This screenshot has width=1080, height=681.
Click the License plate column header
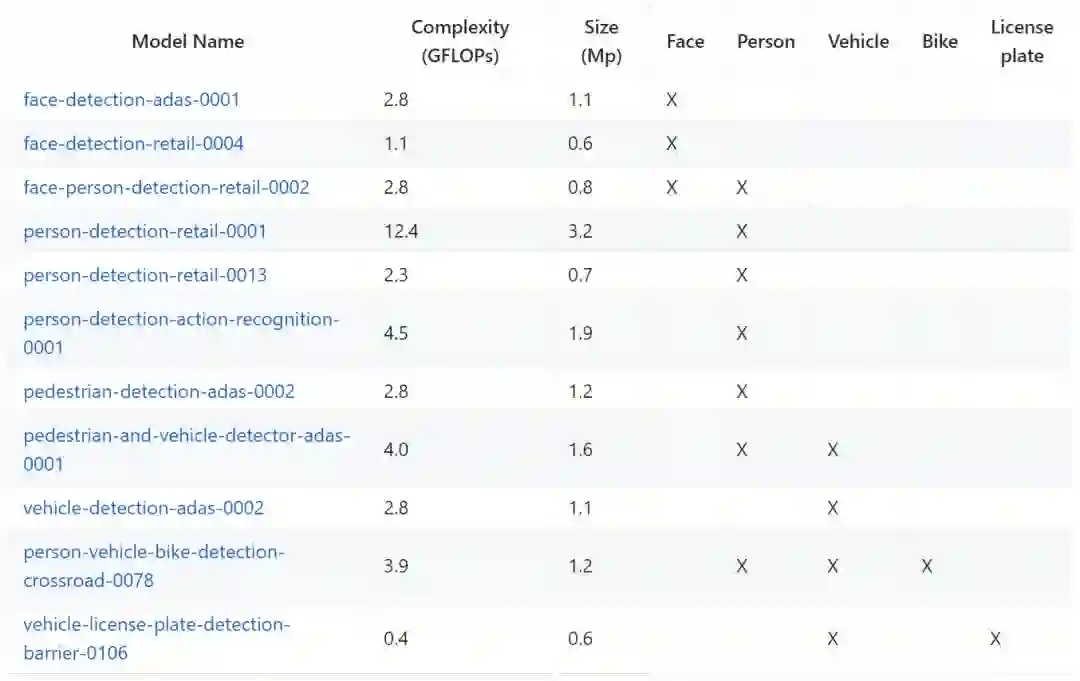(1022, 42)
